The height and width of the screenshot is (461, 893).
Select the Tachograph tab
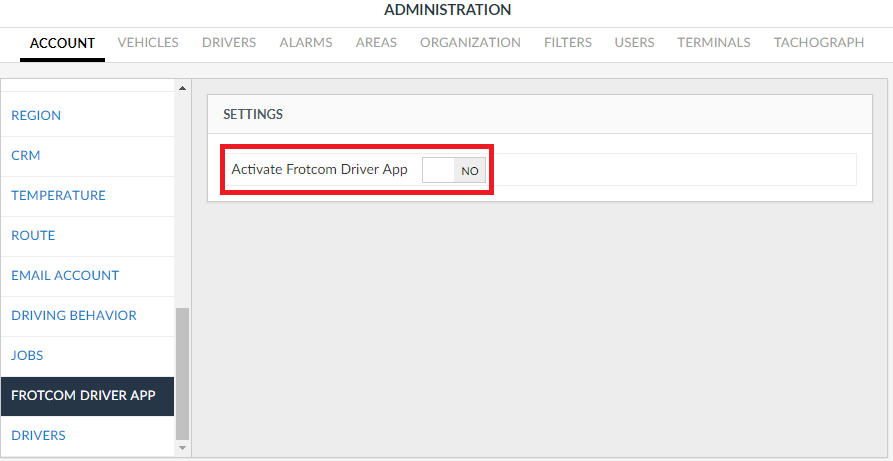coord(819,43)
